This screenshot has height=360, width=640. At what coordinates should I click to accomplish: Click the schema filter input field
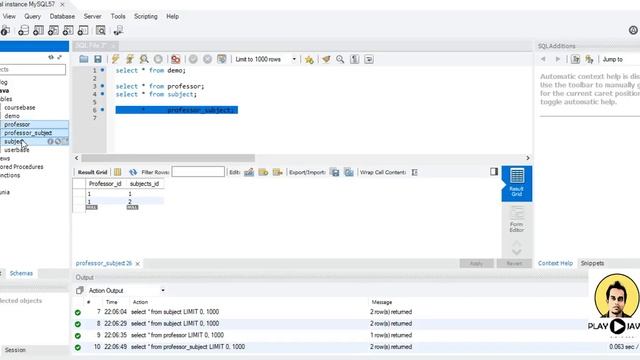33,69
